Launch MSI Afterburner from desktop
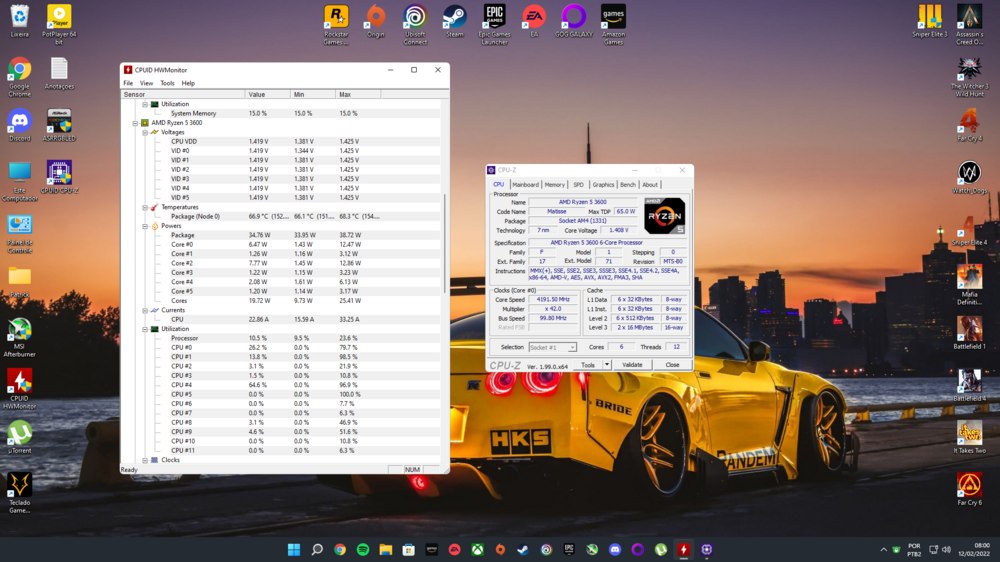 click(19, 330)
